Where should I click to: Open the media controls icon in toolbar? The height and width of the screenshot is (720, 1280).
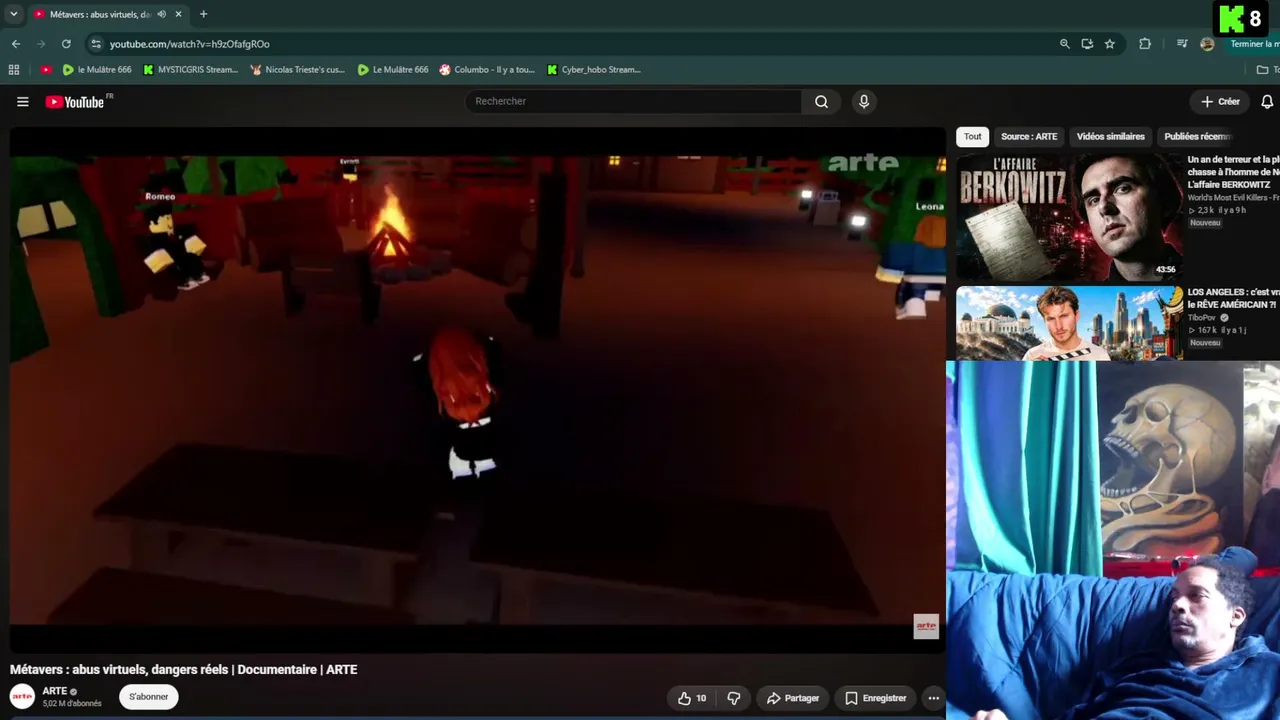(x=1182, y=44)
